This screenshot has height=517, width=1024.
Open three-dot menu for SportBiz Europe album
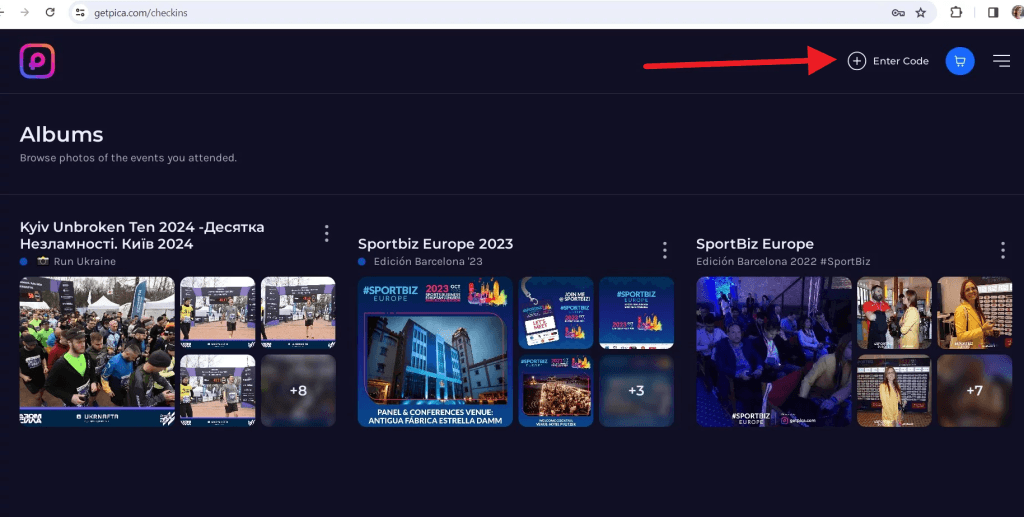click(1003, 250)
